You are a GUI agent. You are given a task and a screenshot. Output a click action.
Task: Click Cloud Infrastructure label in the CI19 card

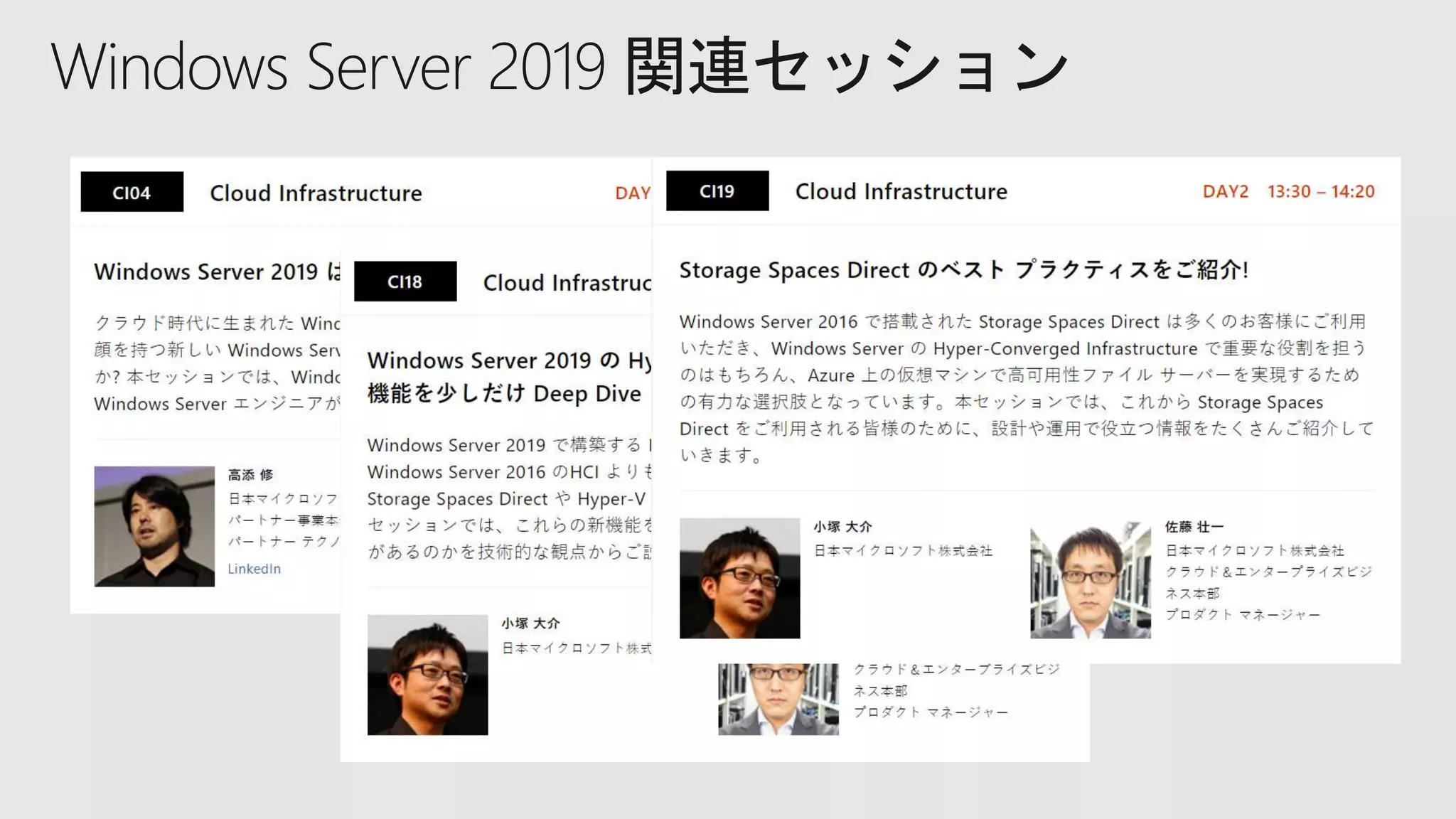[901, 191]
